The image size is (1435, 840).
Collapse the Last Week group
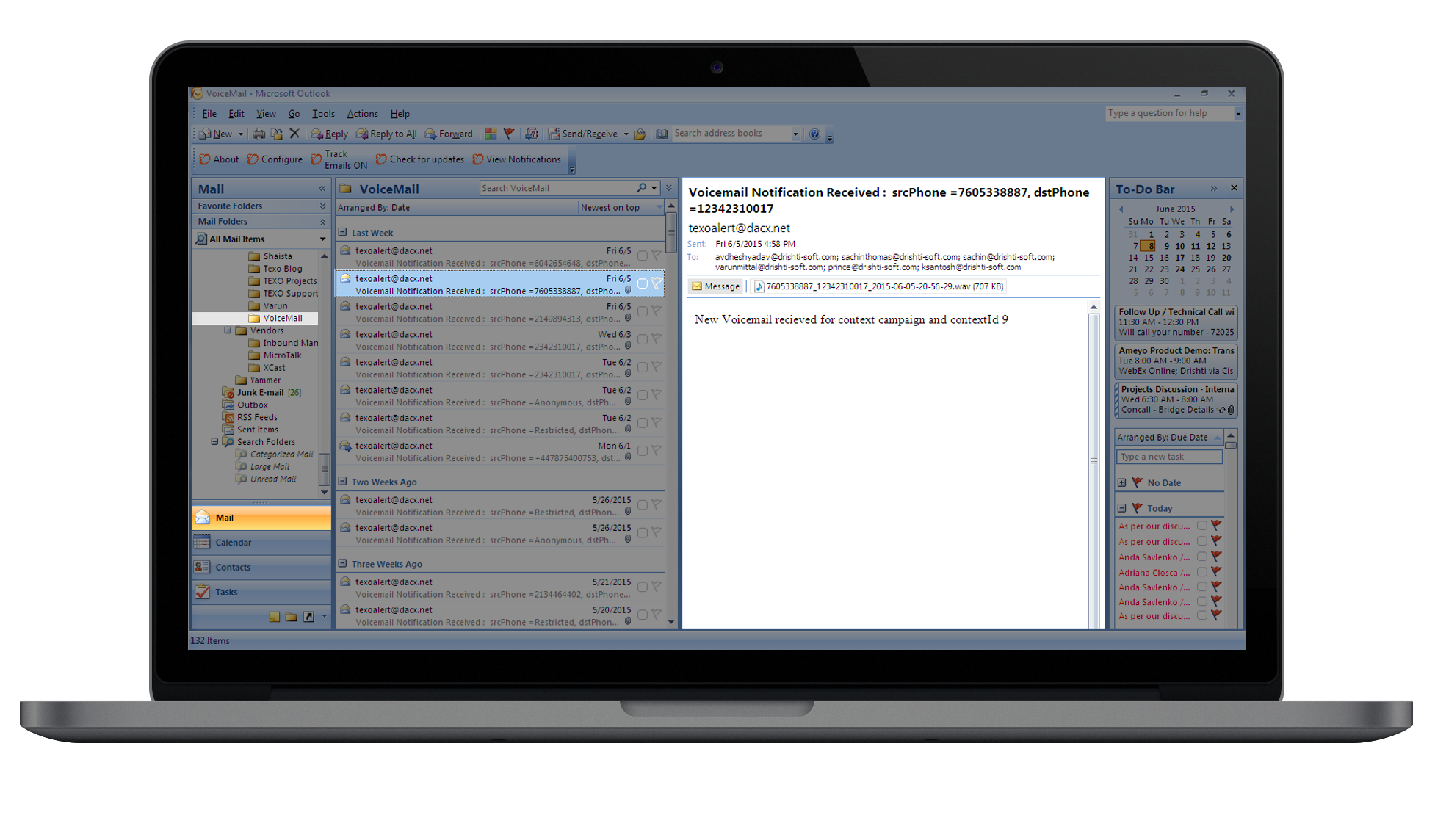click(x=342, y=233)
